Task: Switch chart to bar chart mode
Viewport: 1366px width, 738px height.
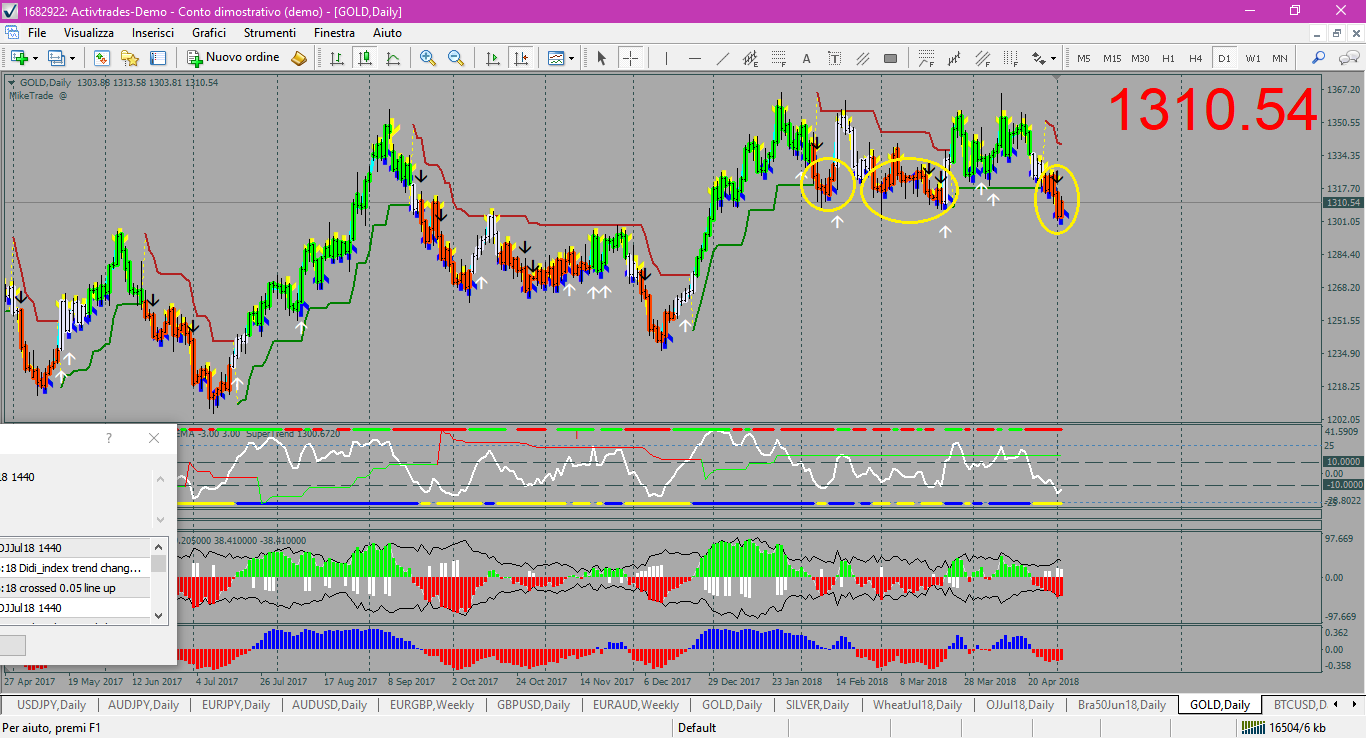Action: (337, 58)
